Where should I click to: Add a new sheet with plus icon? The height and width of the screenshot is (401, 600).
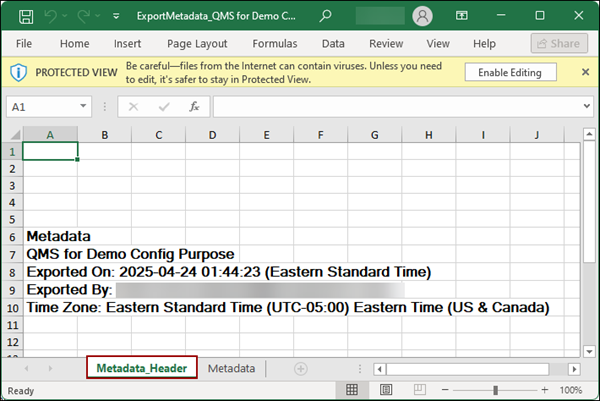point(300,368)
